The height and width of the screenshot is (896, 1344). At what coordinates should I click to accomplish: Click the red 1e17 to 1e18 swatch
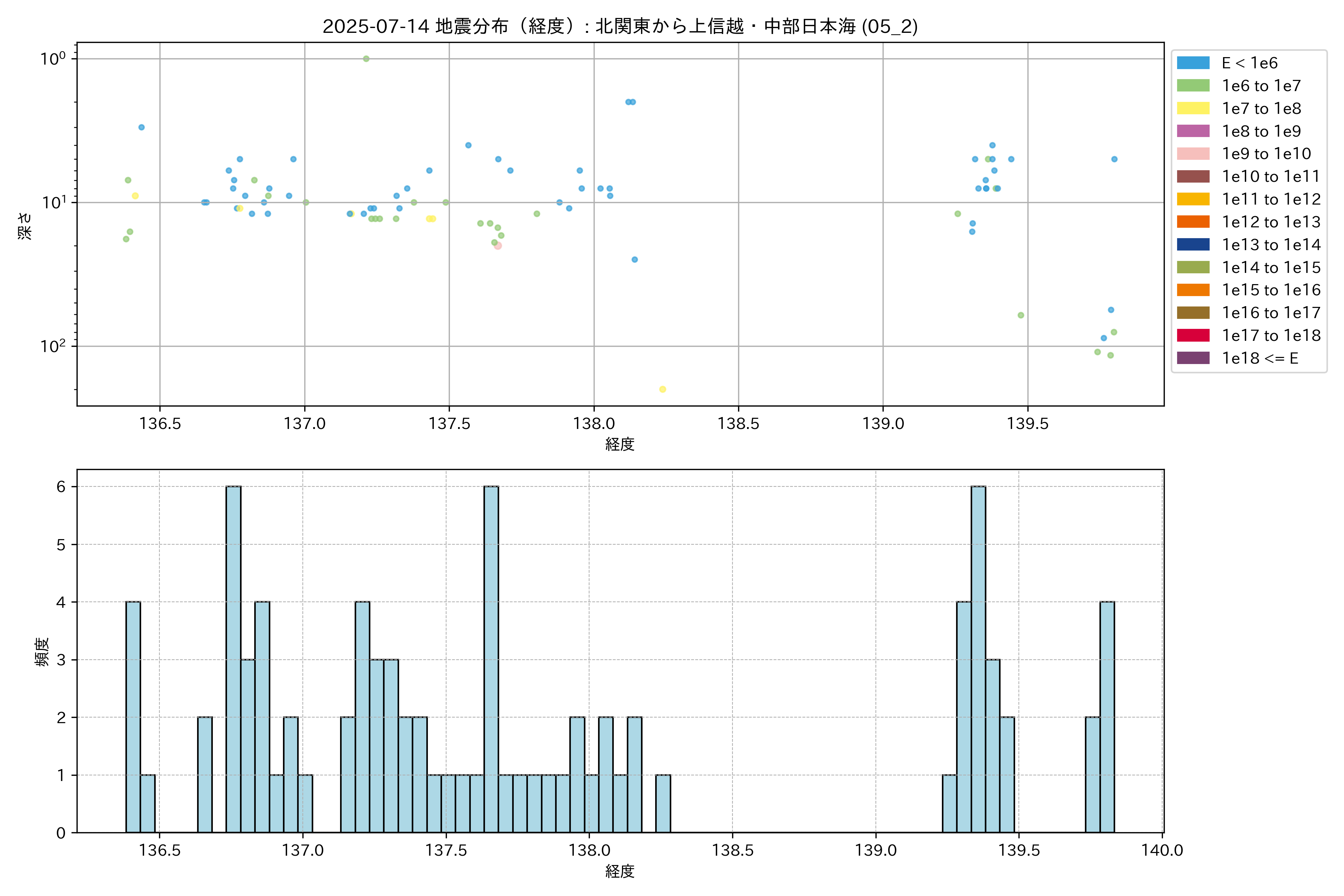[x=1192, y=335]
